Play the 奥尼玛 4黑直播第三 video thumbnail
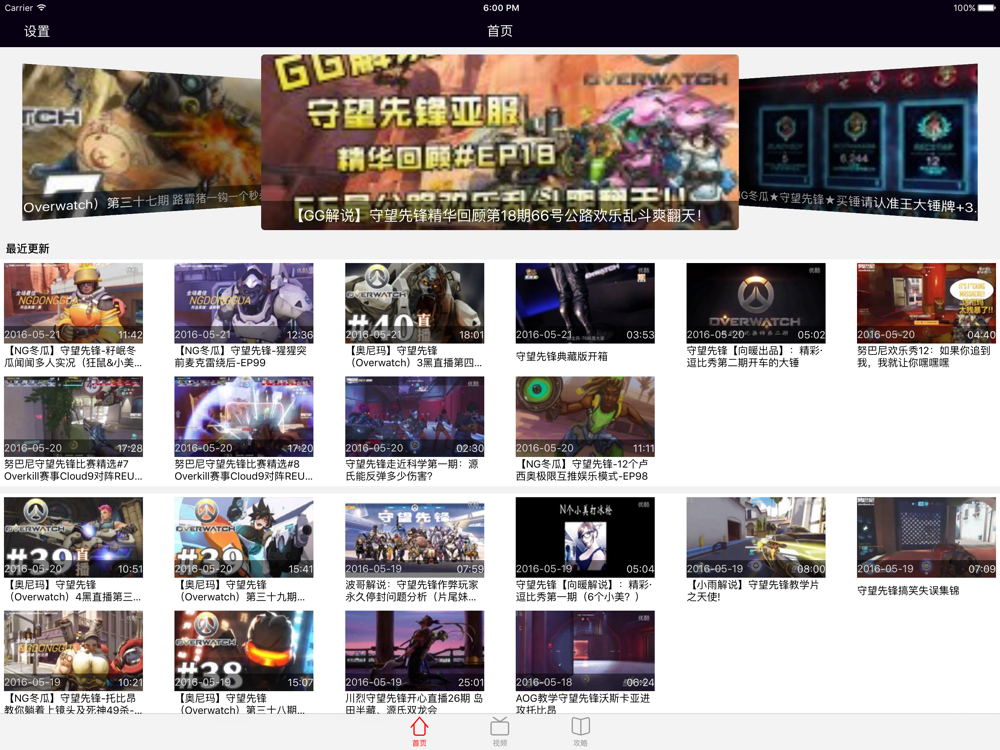 [x=73, y=537]
